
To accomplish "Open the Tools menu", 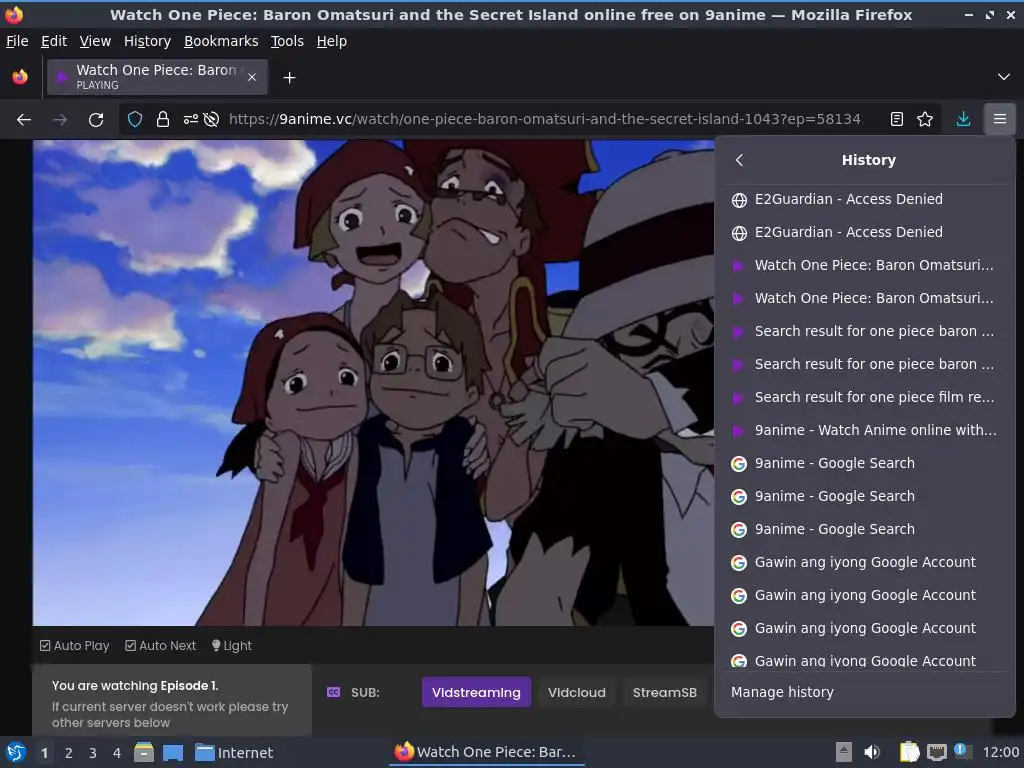I will (x=287, y=41).
